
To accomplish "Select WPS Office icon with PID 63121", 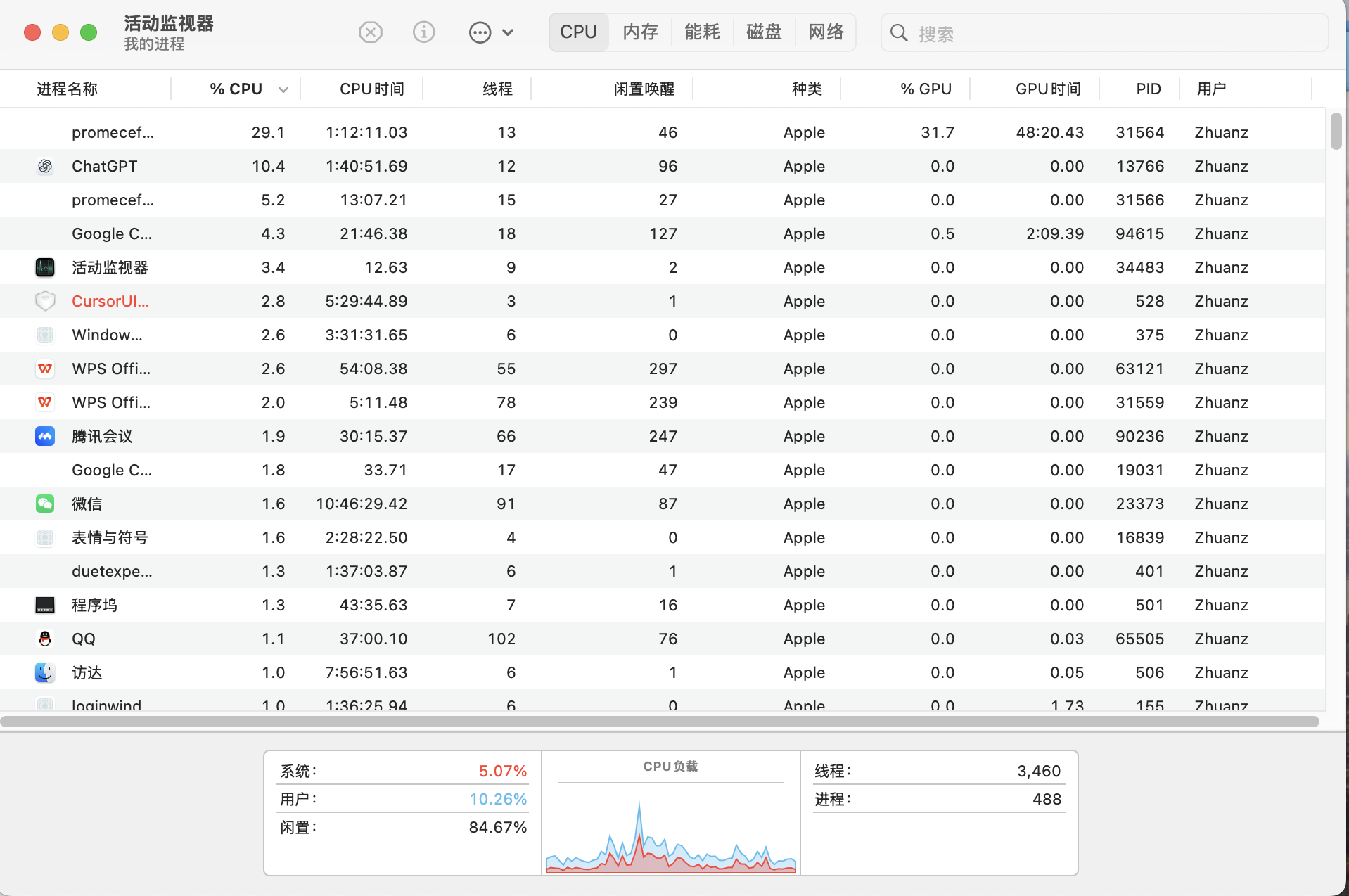I will [x=45, y=369].
